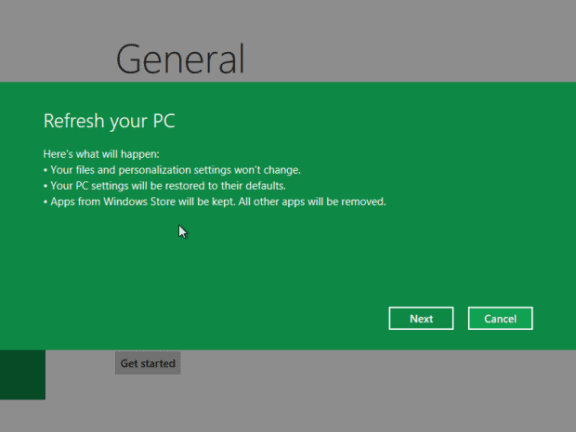
Task: Click the word "Refresh" in the dialog title
Action: tap(74, 121)
